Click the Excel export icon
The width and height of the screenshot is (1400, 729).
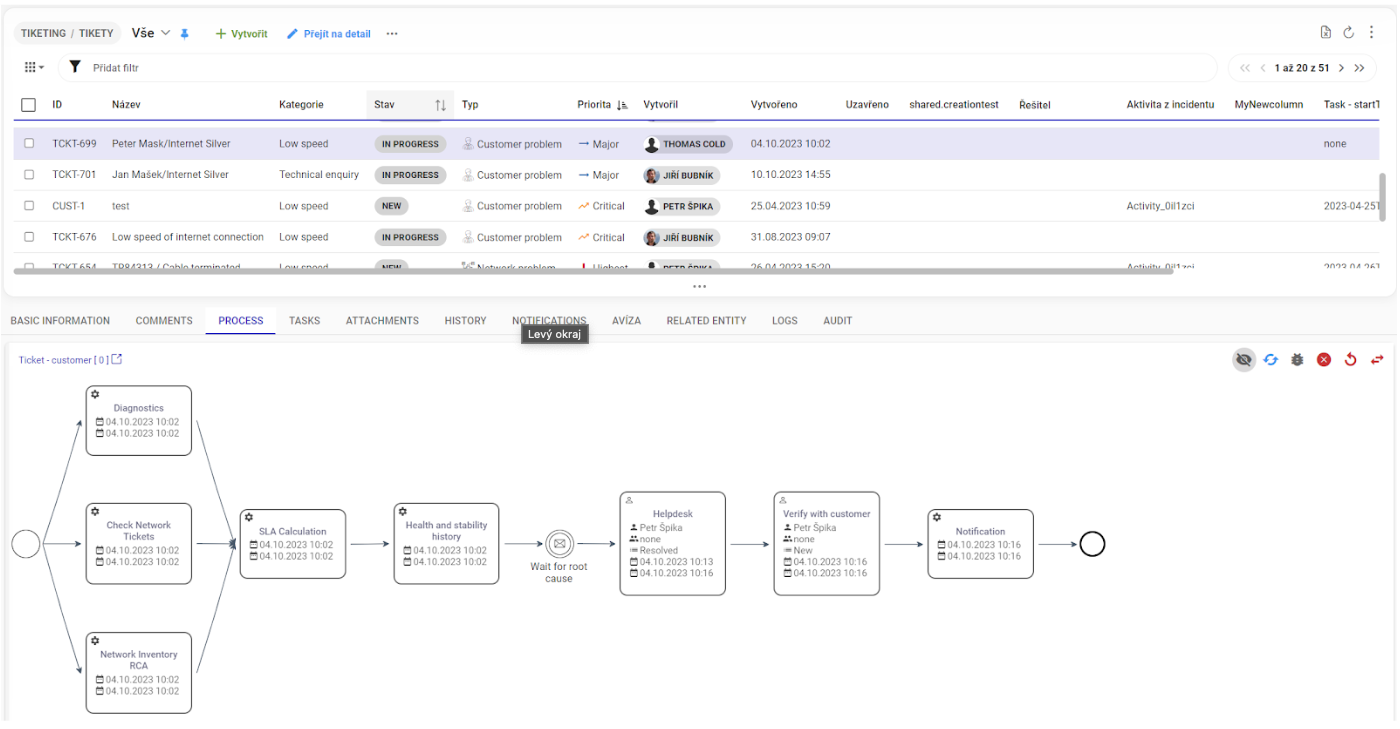(1326, 33)
